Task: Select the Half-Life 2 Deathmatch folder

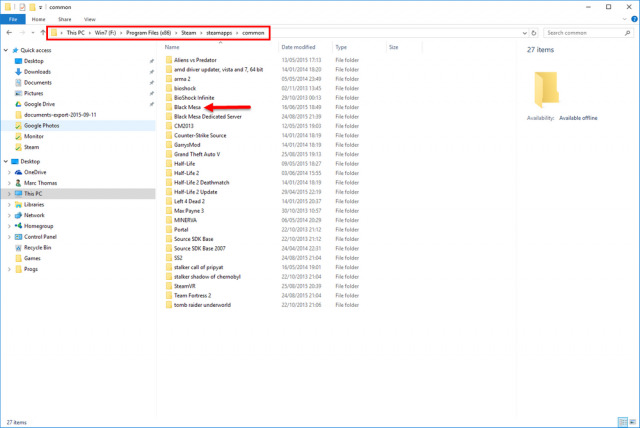Action: click(x=202, y=183)
